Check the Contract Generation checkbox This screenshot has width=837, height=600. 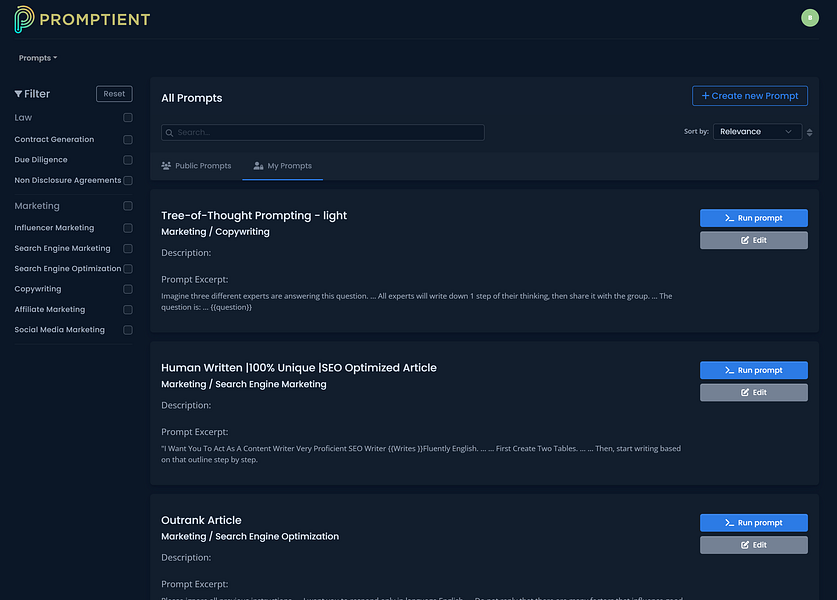128,139
